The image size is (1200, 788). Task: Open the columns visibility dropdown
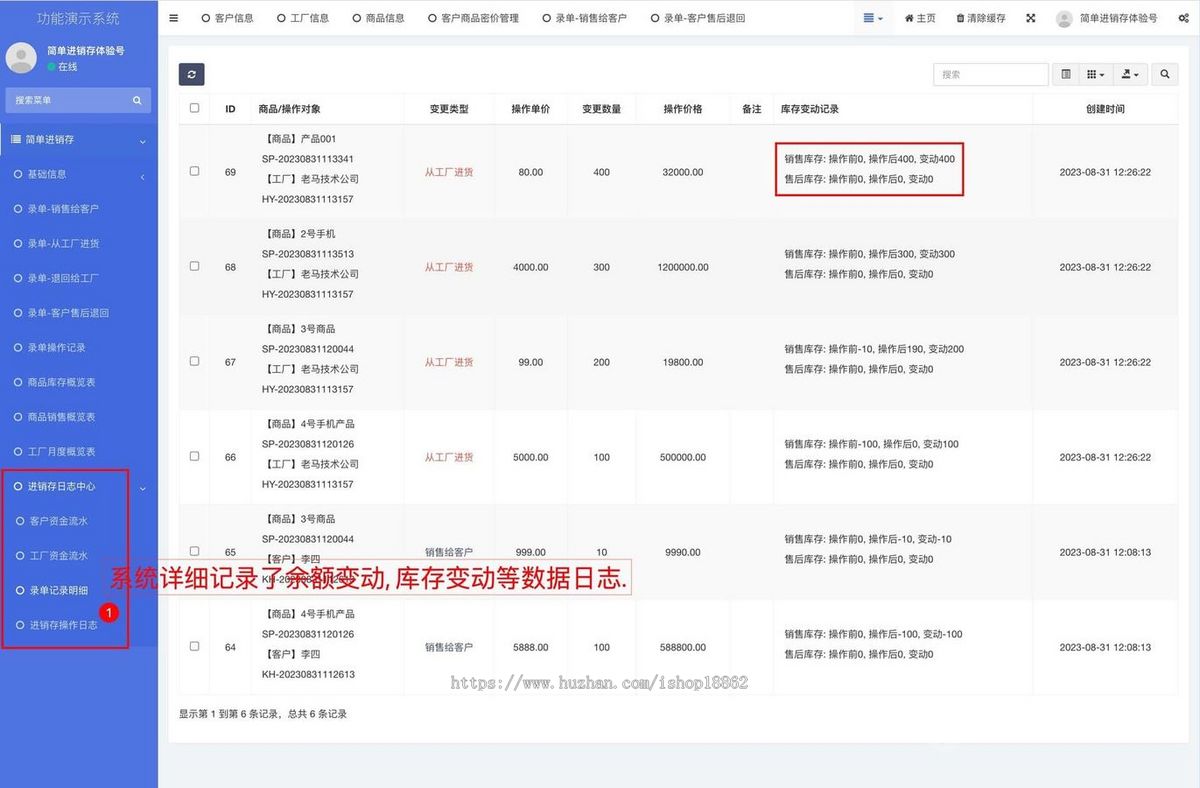click(x=1095, y=74)
